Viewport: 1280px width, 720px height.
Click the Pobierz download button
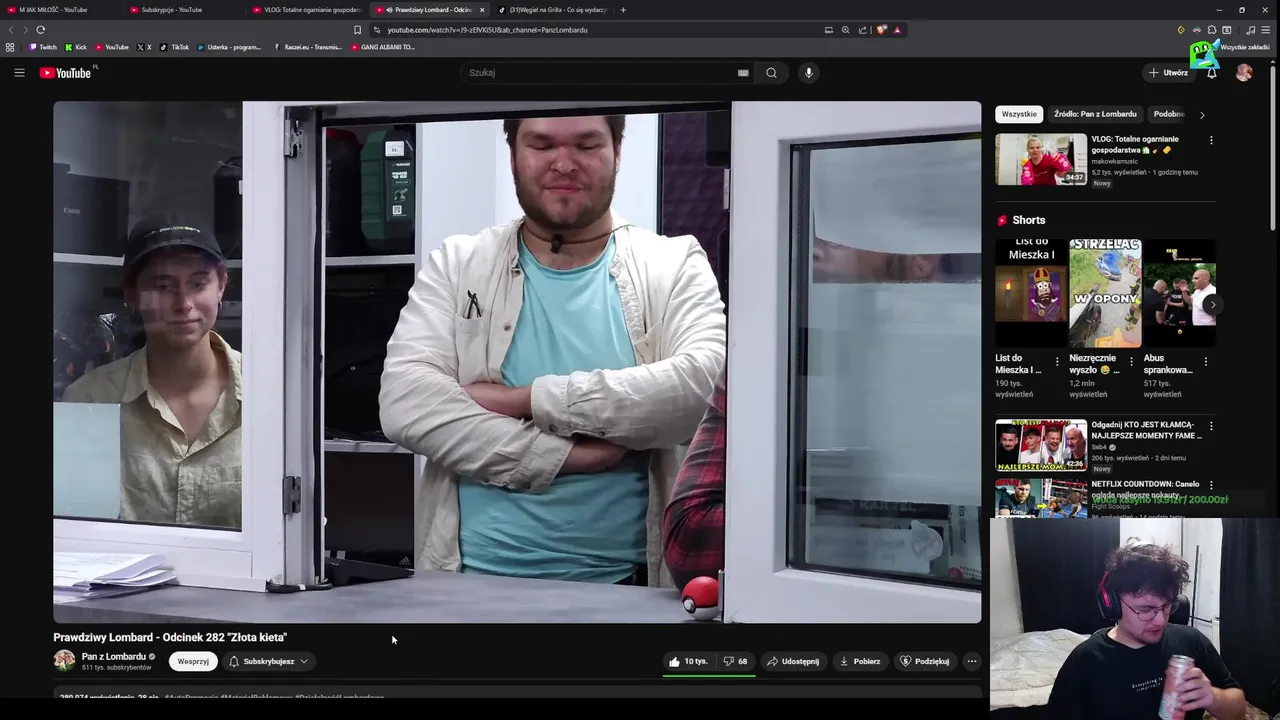(x=860, y=661)
